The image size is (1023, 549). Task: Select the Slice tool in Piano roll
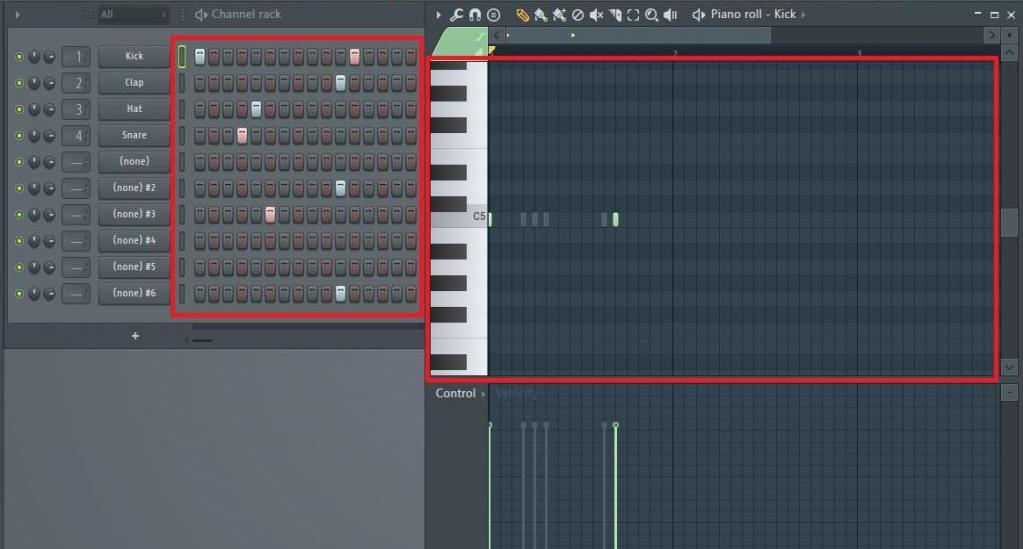pos(615,14)
